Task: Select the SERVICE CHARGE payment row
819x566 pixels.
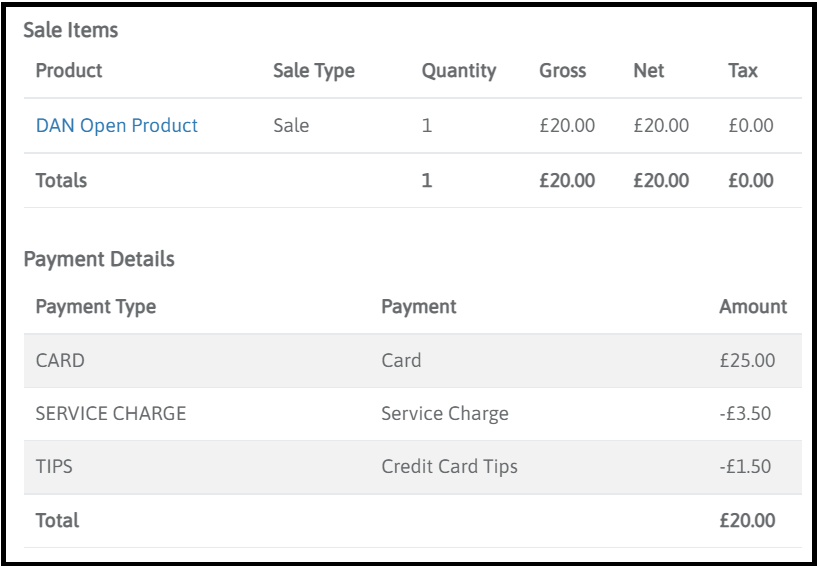Action: pyautogui.click(x=111, y=414)
